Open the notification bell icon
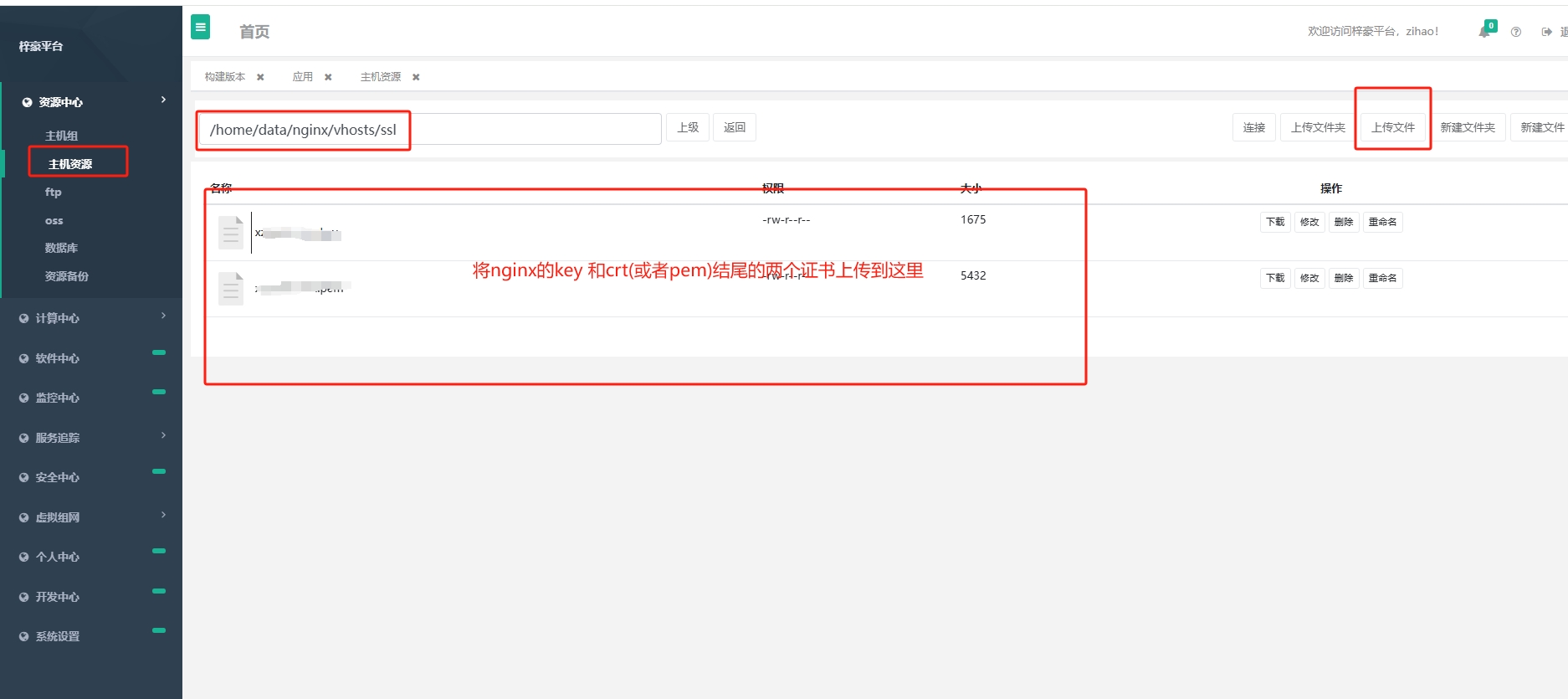 tap(1484, 32)
